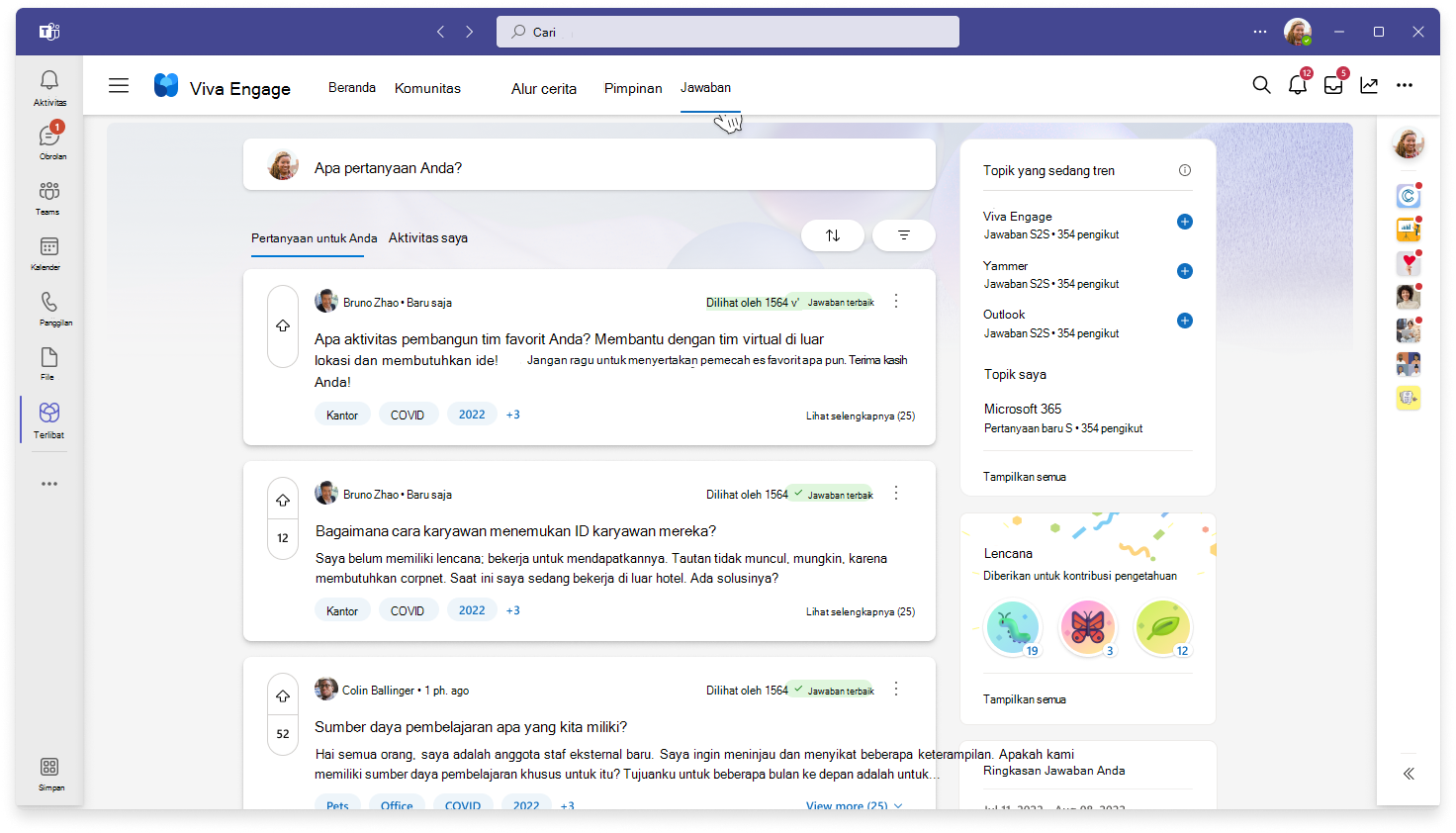Image resolution: width=1456 pixels, height=833 pixels.
Task: Follow the Yammer trending topic
Action: coord(1185,271)
